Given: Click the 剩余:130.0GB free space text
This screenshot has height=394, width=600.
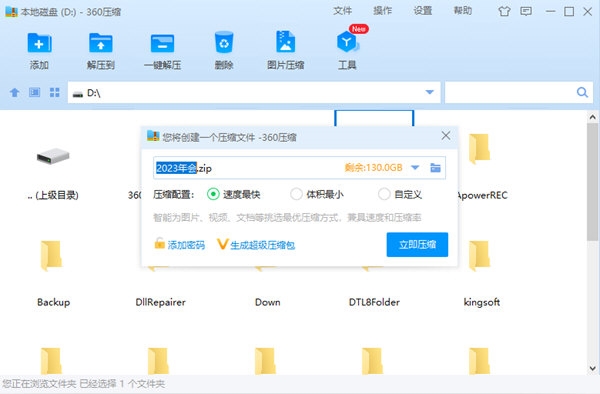Looking at the screenshot, I should pyautogui.click(x=373, y=168).
